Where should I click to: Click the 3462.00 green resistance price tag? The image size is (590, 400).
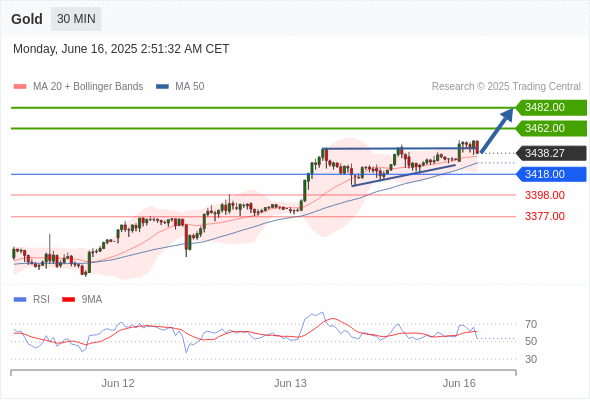point(551,128)
